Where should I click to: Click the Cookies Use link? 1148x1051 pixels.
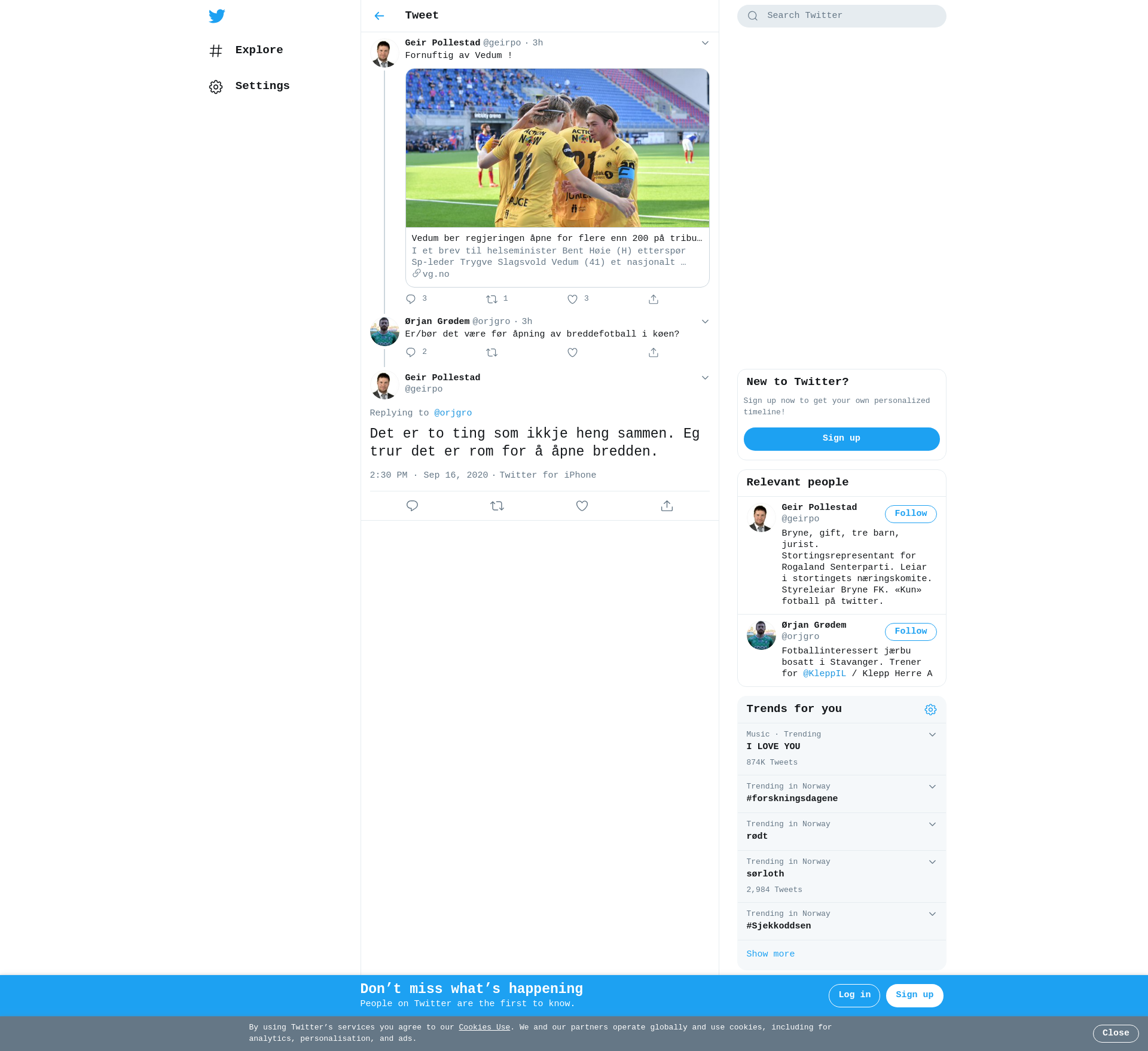tap(484, 1028)
